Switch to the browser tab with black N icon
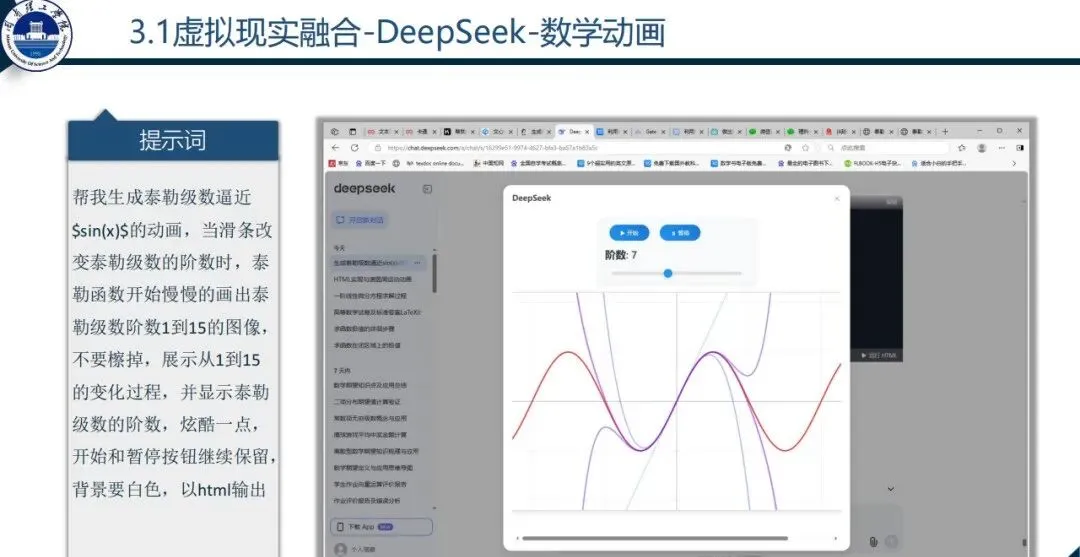This screenshot has width=1080, height=557. [x=458, y=132]
